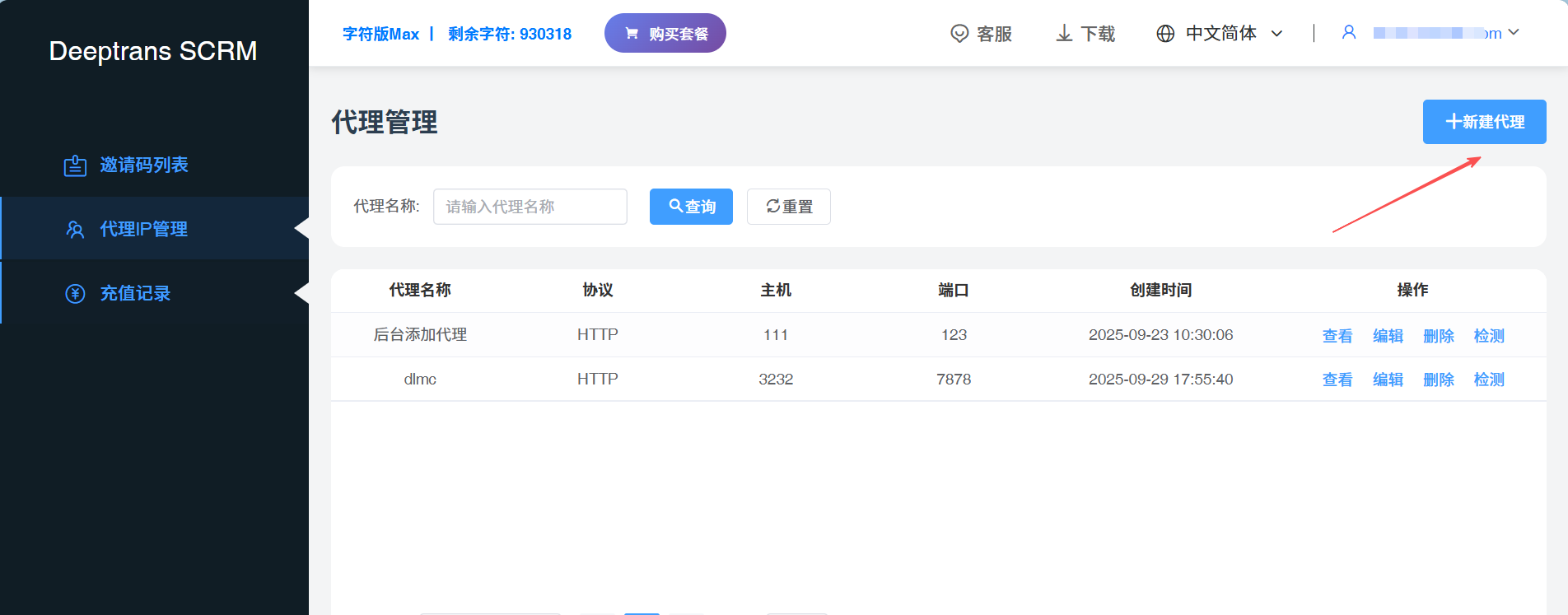Focus the 代理名称 search input field
1568x615 pixels.
click(x=530, y=207)
